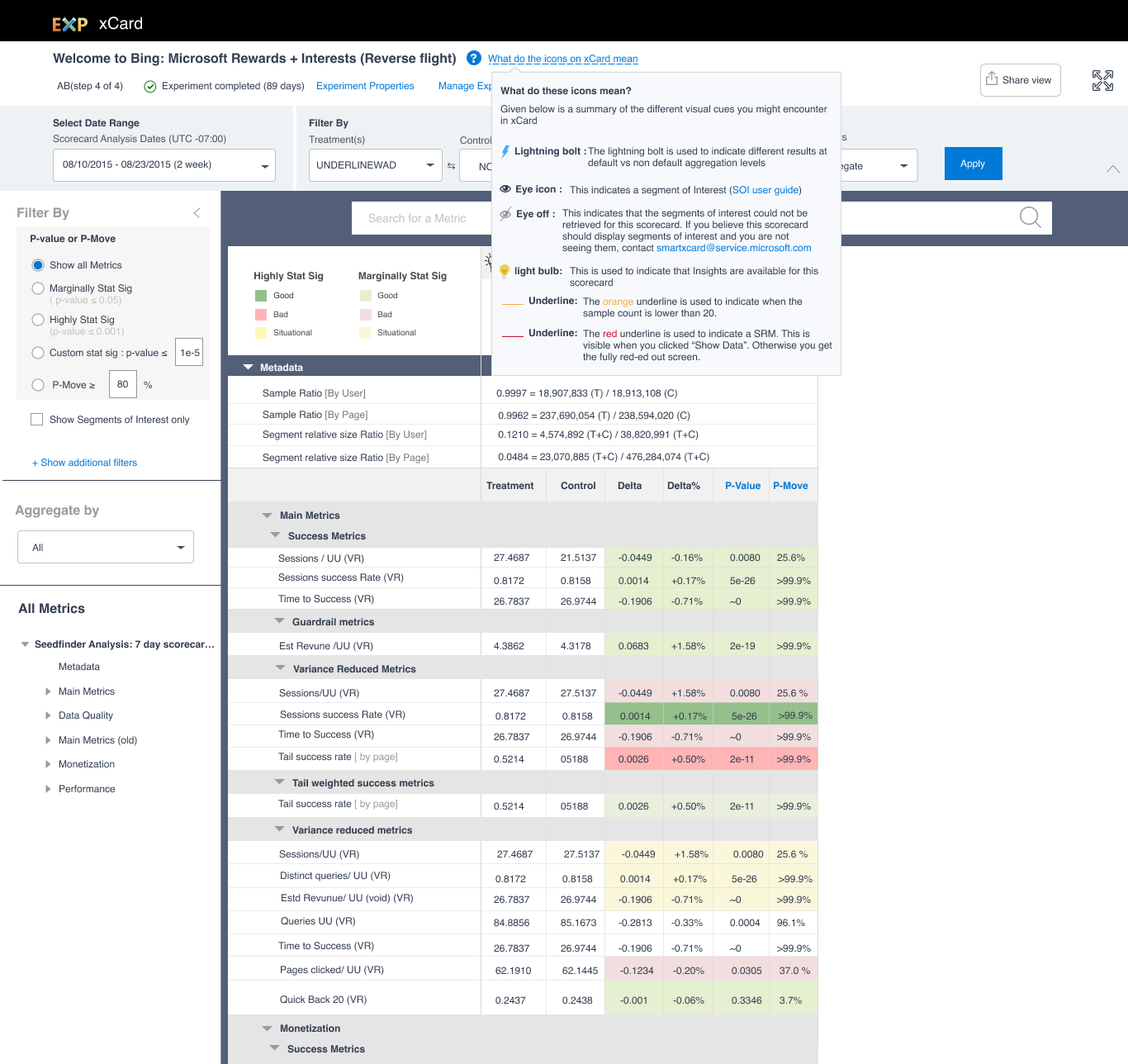Click the EXP logo in the header
Viewport: 1128px width, 1064px height.
pyautogui.click(x=69, y=24)
